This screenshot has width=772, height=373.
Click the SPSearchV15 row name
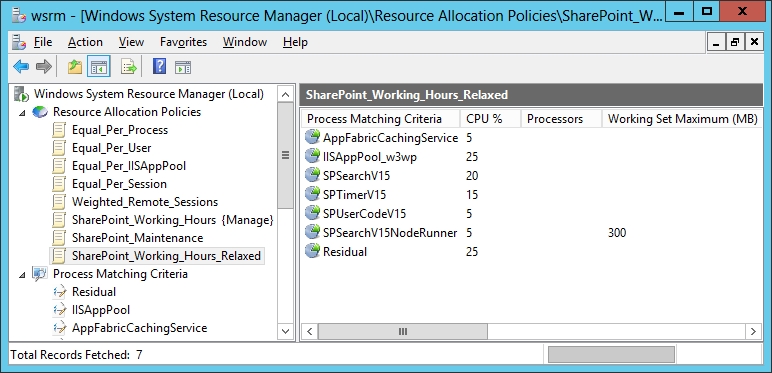pyautogui.click(x=357, y=175)
